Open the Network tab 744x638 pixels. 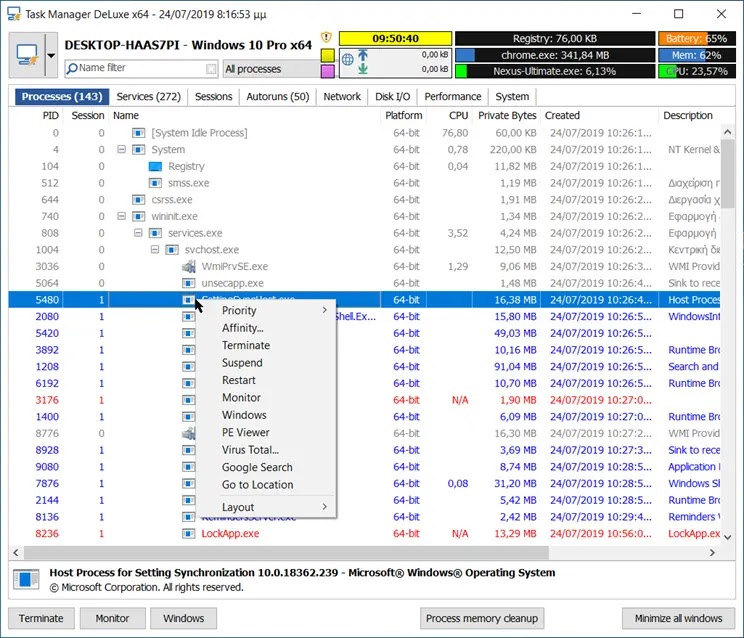(x=342, y=97)
